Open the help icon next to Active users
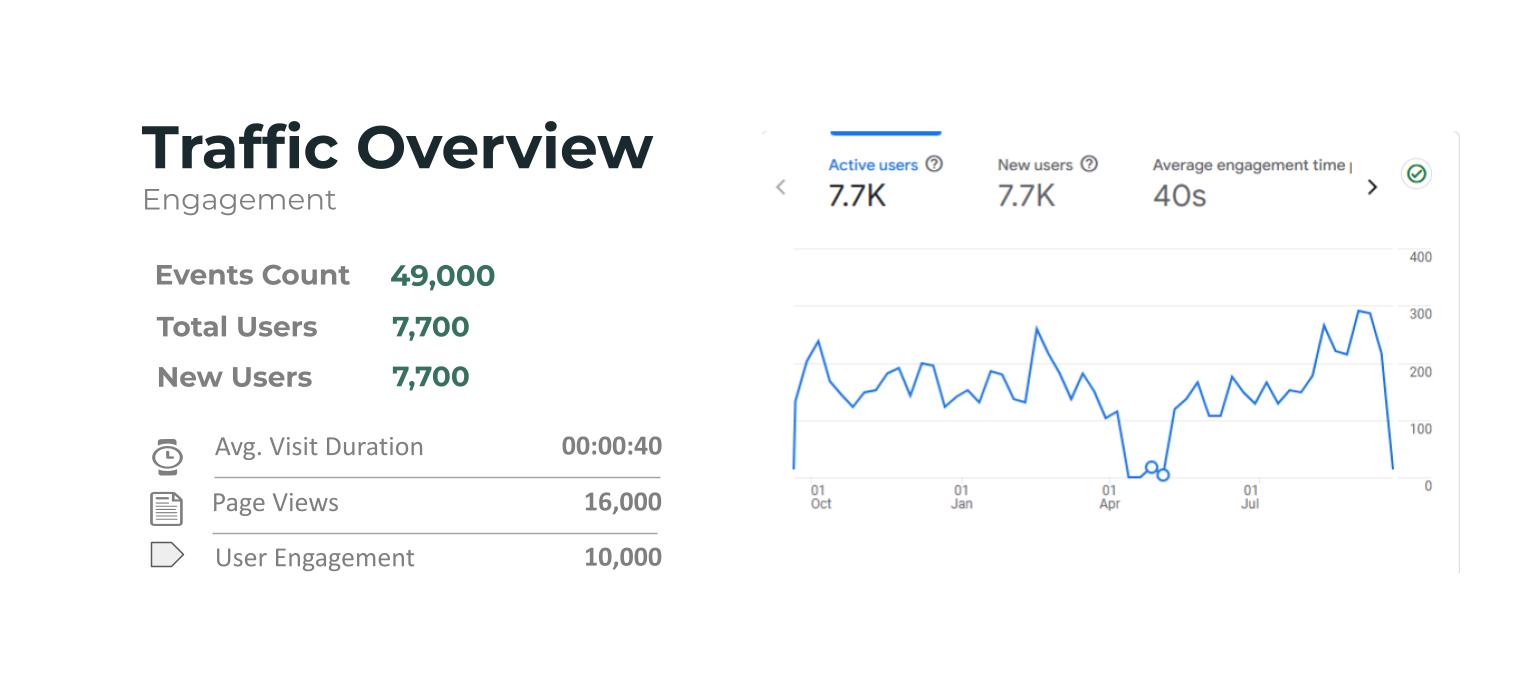The width and height of the screenshot is (1536, 679). click(x=934, y=164)
